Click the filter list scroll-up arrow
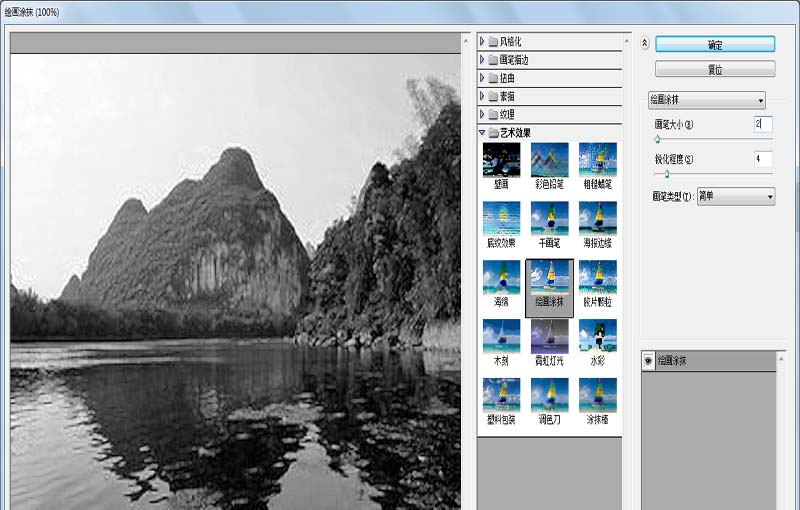The height and width of the screenshot is (510, 800). (627, 40)
